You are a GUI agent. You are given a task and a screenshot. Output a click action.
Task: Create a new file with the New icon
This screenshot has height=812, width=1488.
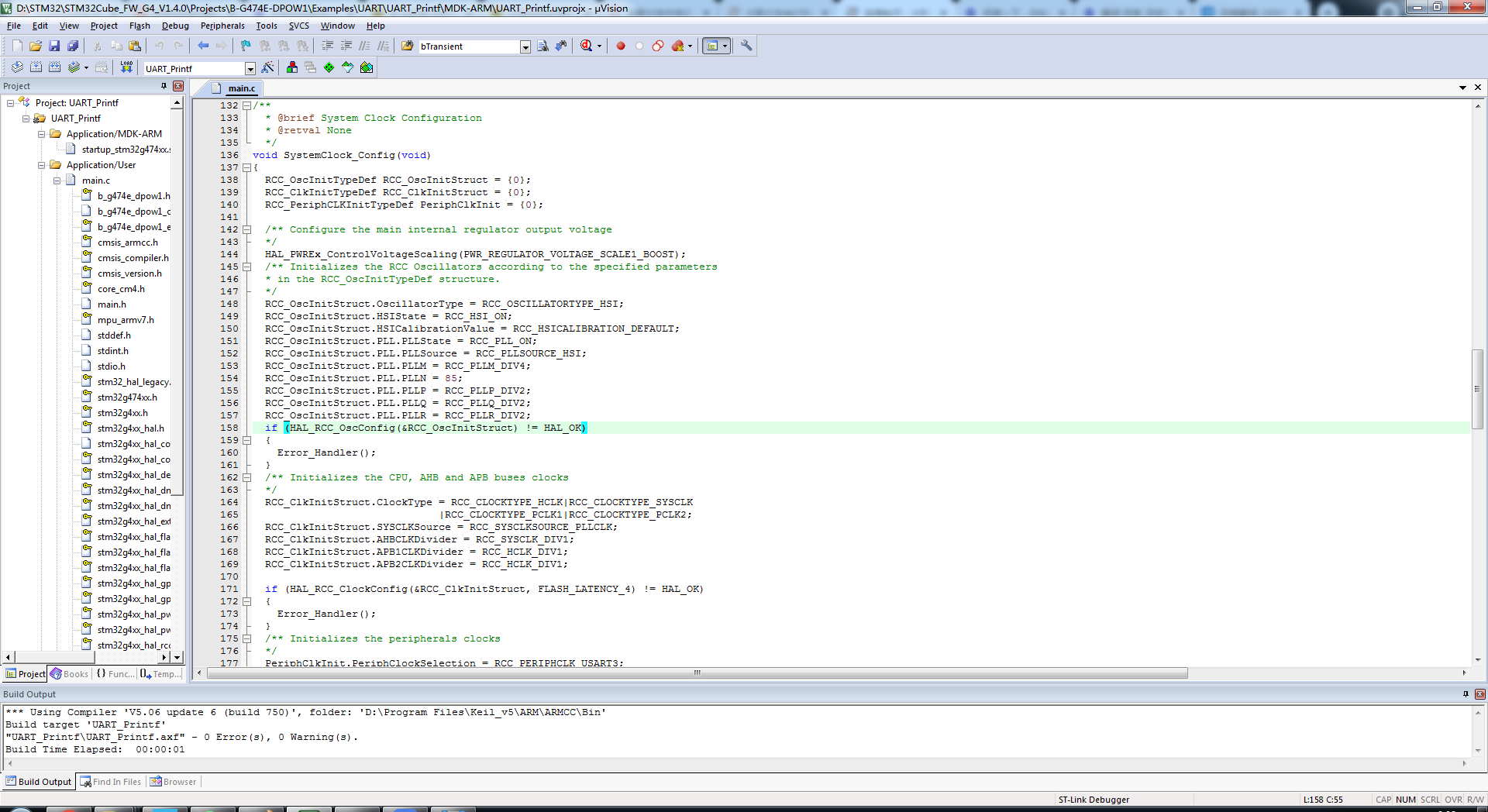click(x=17, y=46)
